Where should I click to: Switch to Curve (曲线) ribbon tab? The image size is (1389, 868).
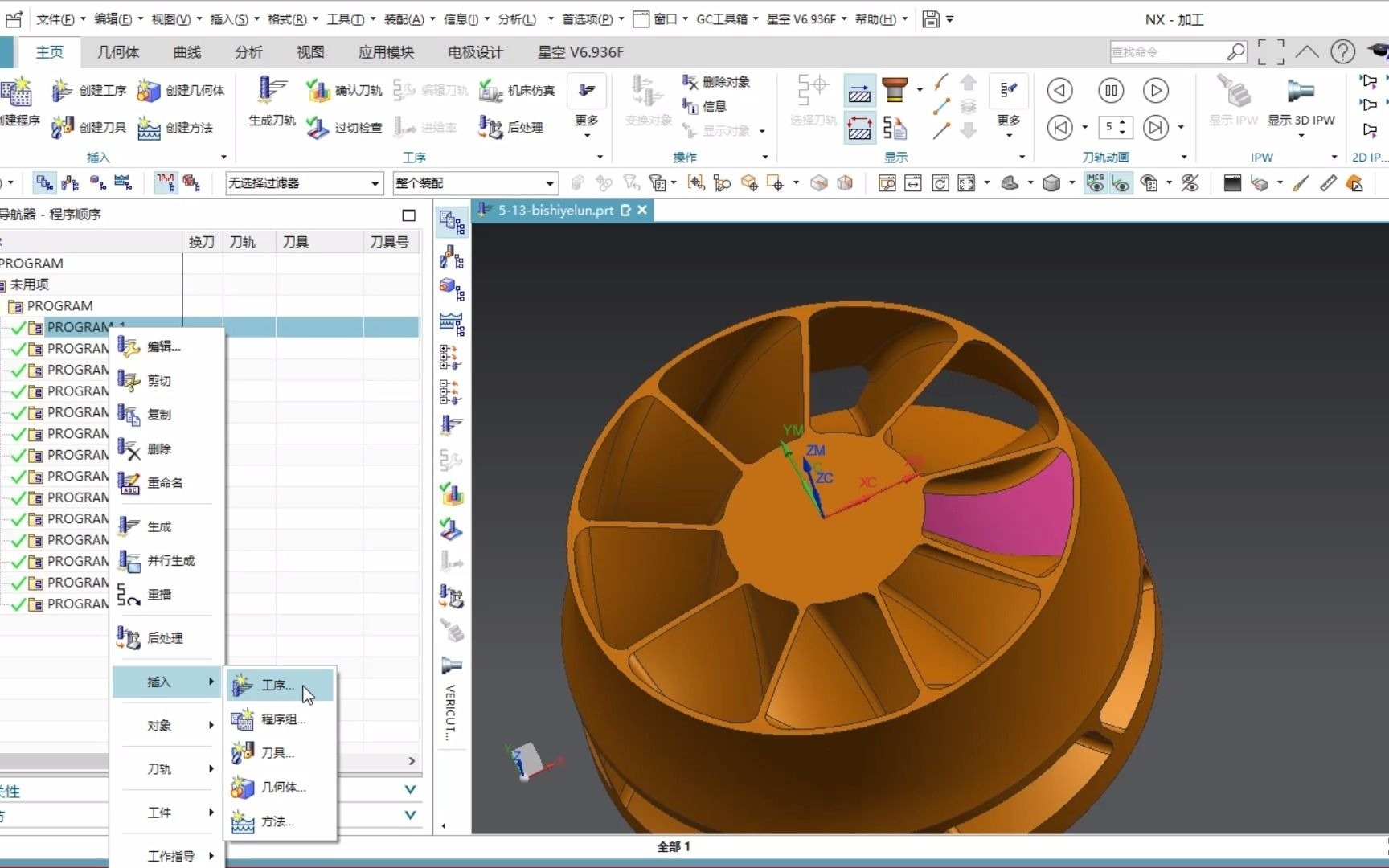pyautogui.click(x=187, y=52)
